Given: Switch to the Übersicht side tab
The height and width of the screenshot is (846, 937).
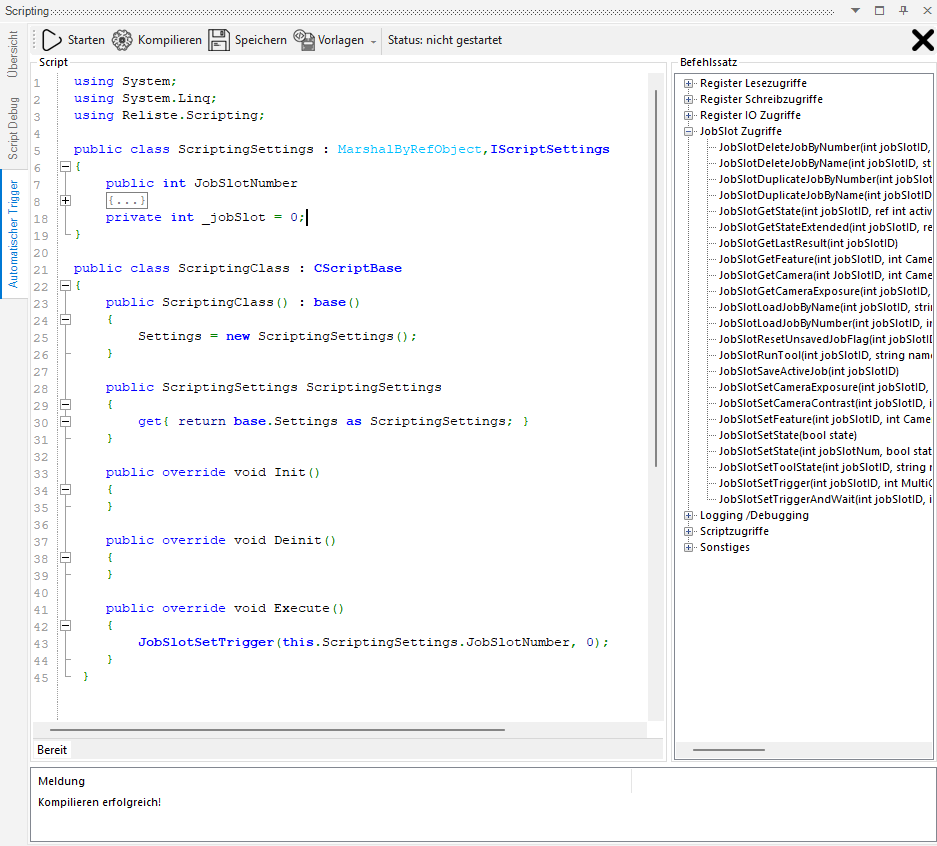Looking at the screenshot, I should [13, 54].
